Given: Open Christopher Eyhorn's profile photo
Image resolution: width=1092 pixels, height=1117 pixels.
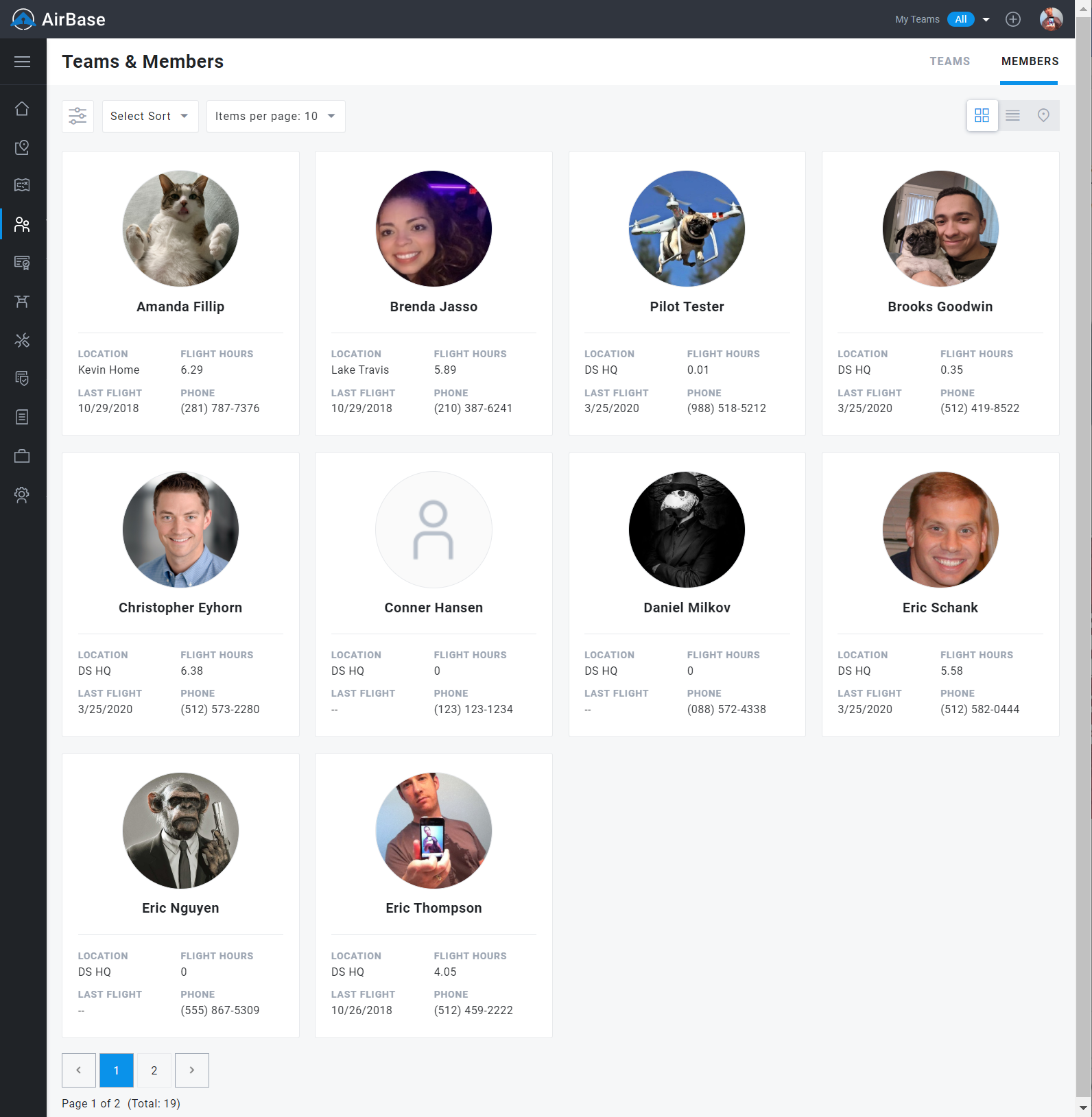Looking at the screenshot, I should (x=180, y=529).
